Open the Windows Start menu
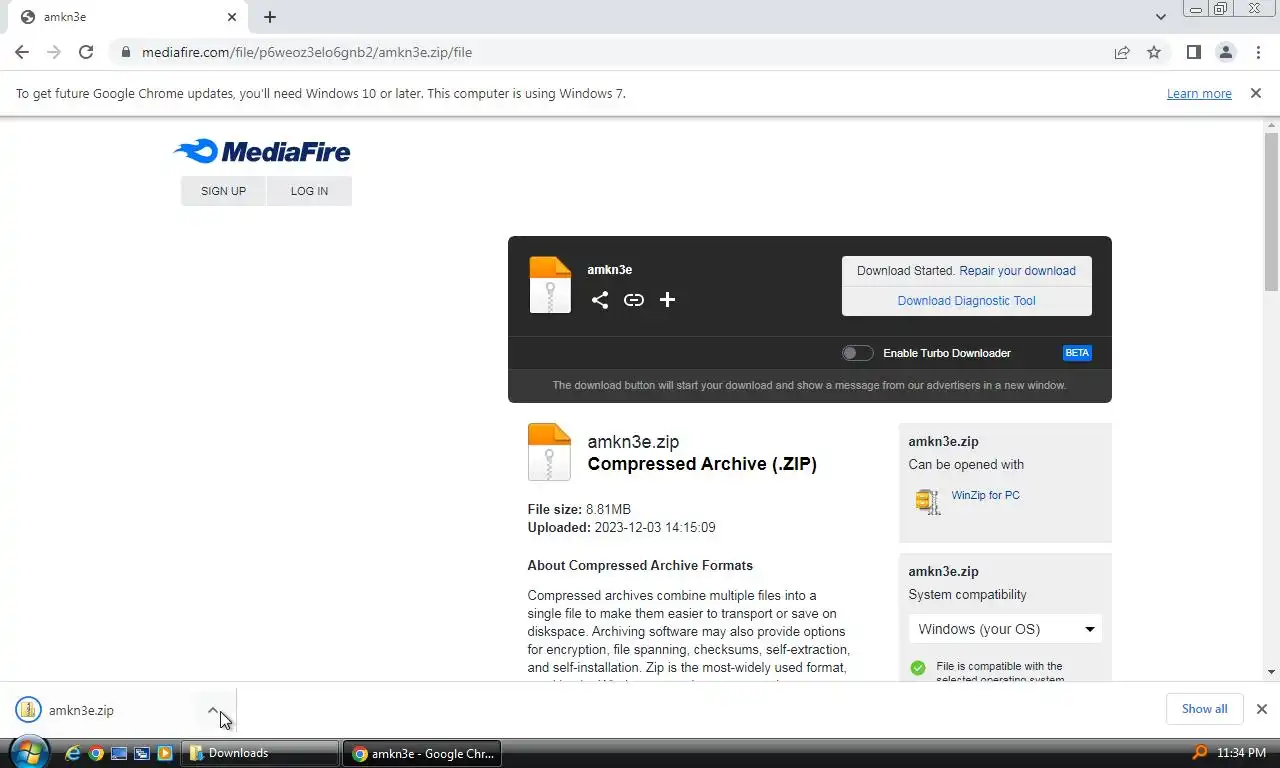 pyautogui.click(x=28, y=752)
